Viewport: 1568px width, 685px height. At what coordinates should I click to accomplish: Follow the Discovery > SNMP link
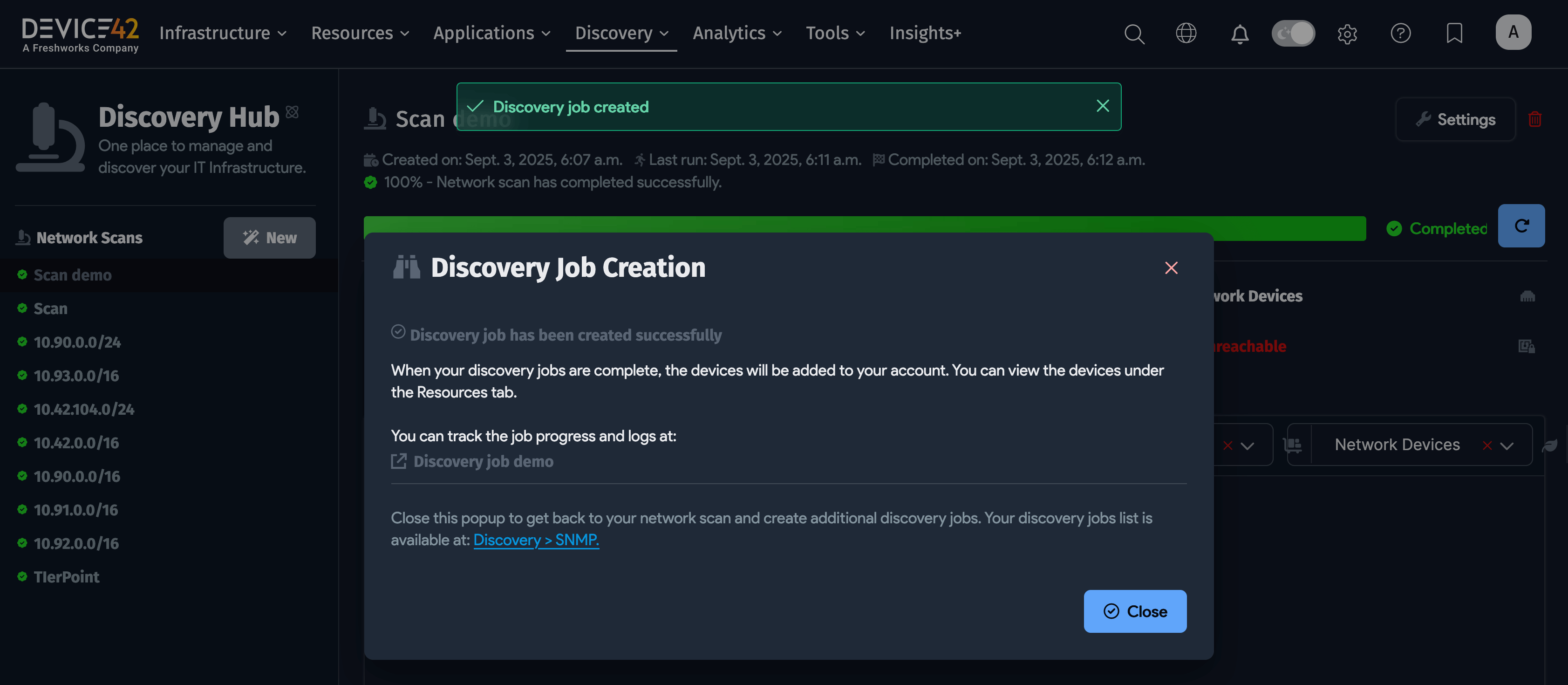tap(536, 540)
